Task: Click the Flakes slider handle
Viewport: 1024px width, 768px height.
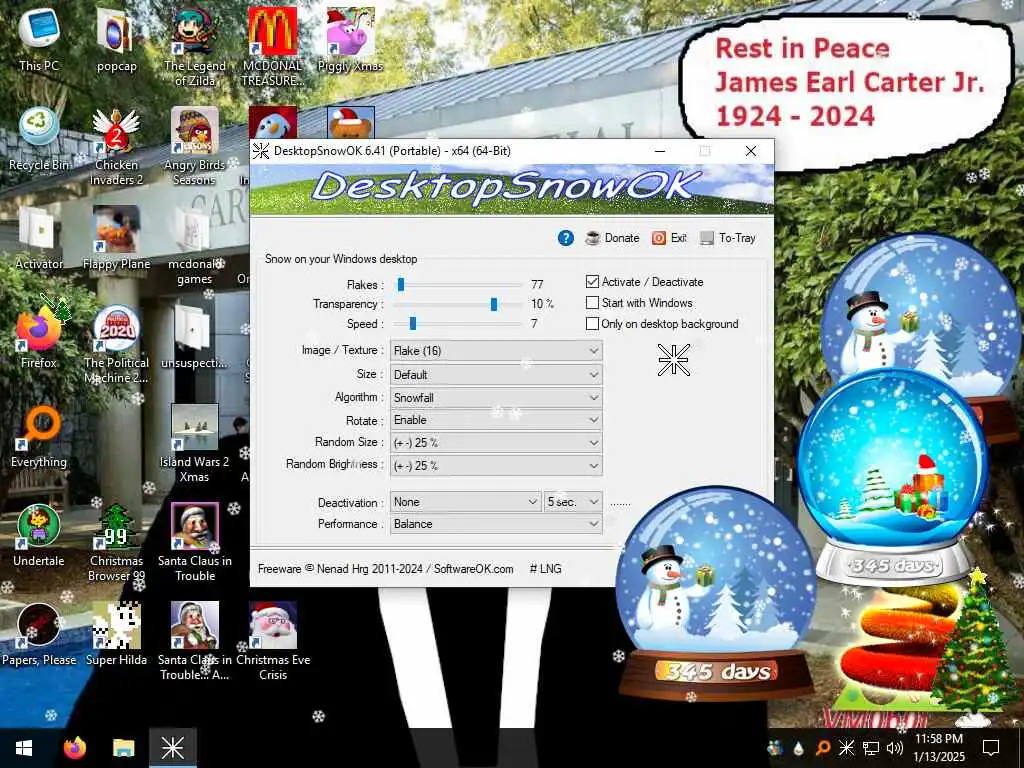Action: (x=401, y=284)
